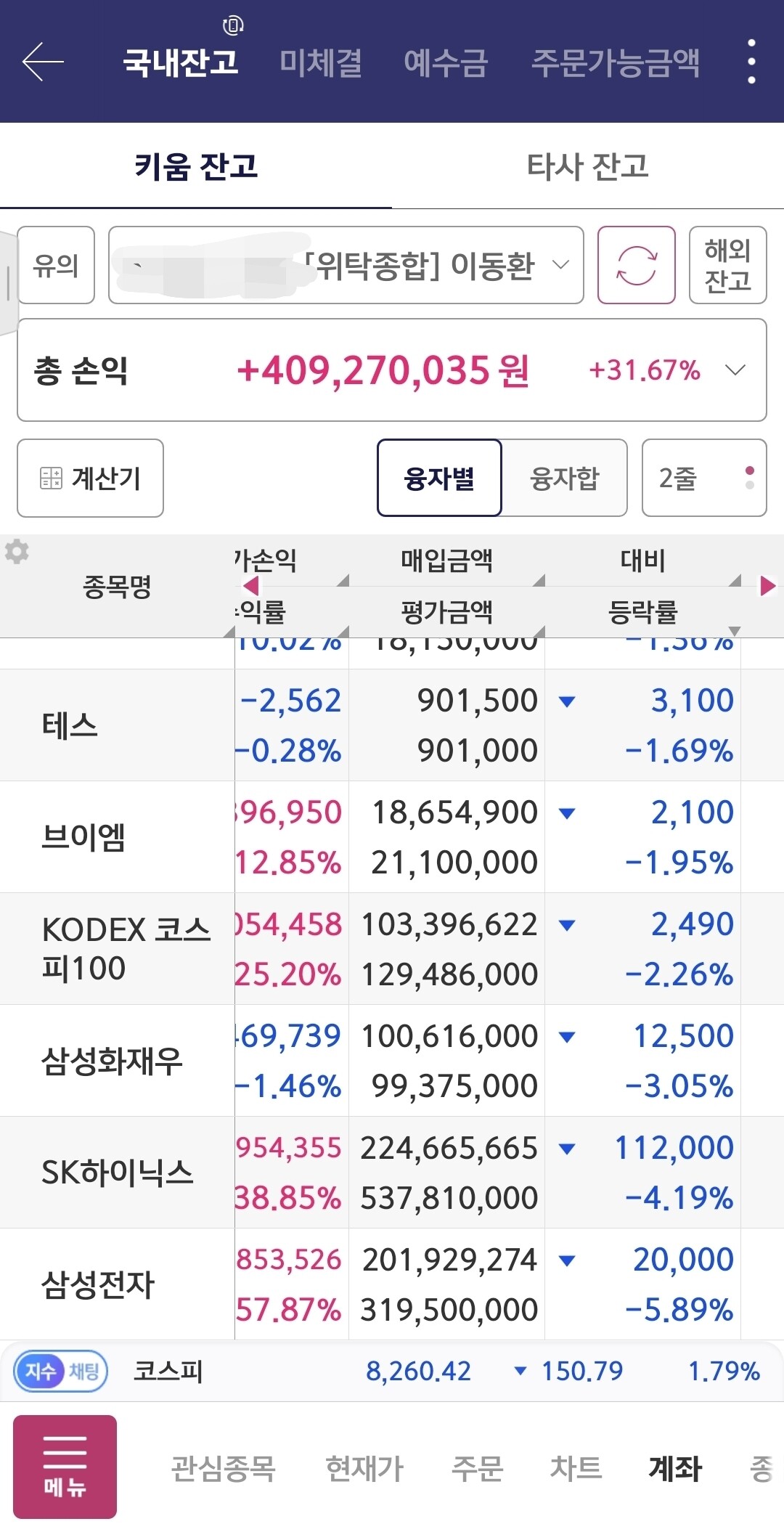Click the pink left-arrow column scroller
This screenshot has width=784, height=1532.
pos(251,586)
